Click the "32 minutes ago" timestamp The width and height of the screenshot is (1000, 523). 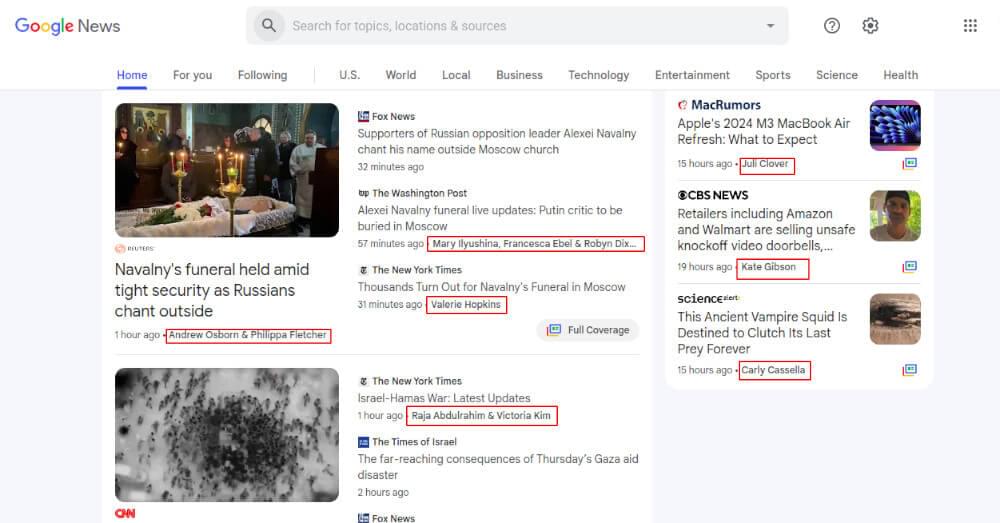390,166
